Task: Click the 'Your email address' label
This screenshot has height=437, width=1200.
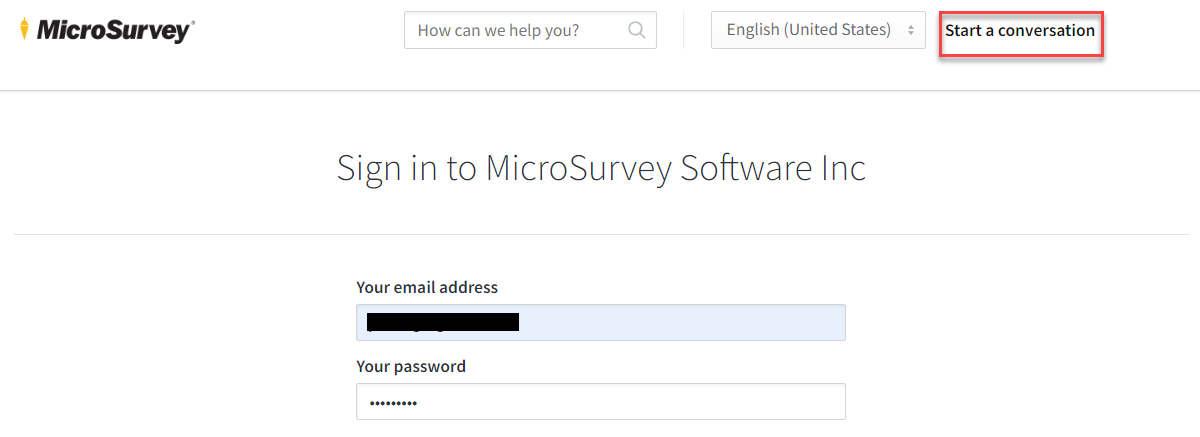Action: 427,287
